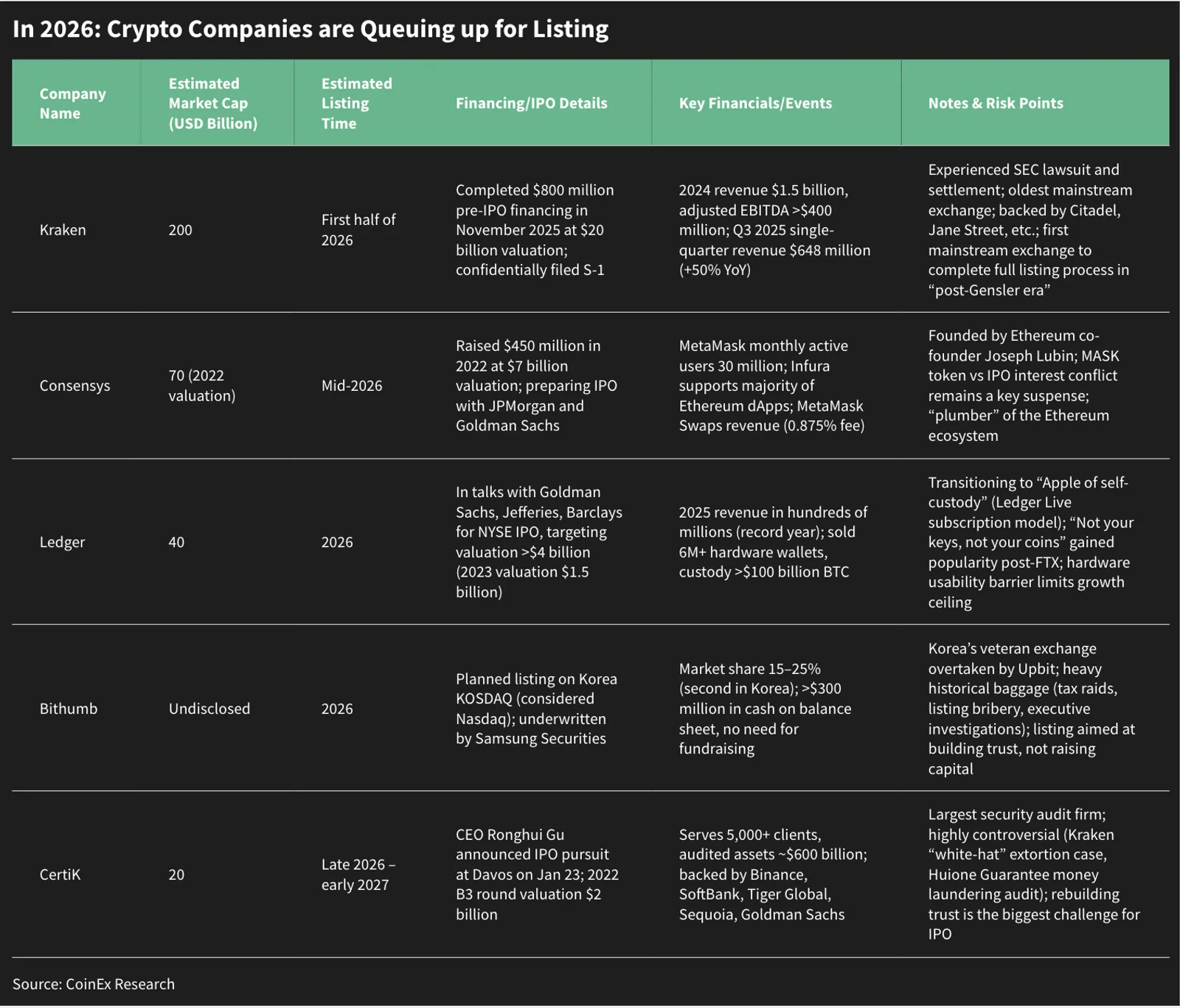Click the 70 (2022 valuation) cell

click(x=202, y=386)
